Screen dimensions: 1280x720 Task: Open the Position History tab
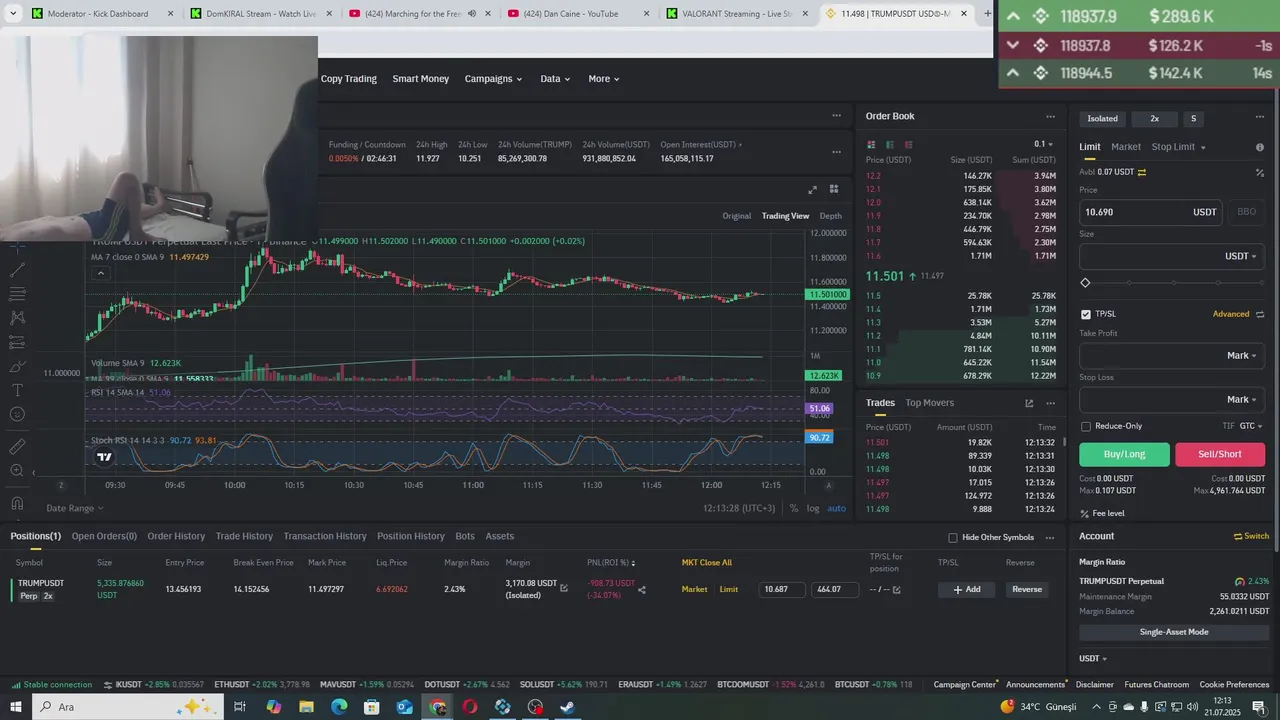(x=411, y=536)
